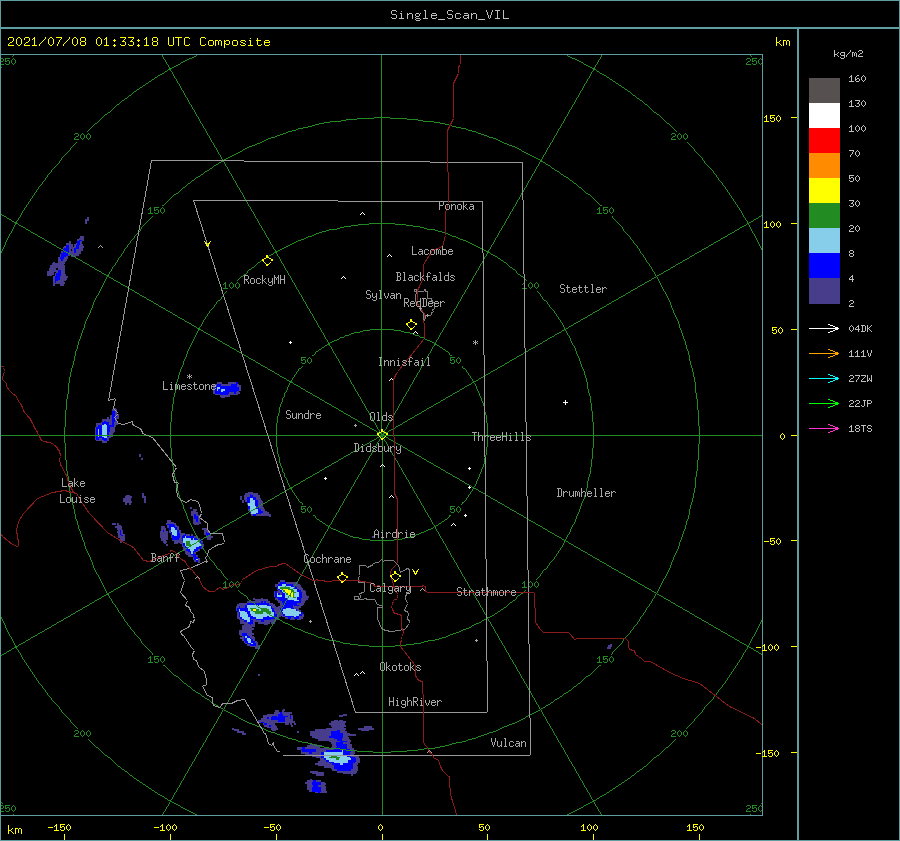
Task: Click the Lake Louise label
Action: pyautogui.click(x=77, y=491)
